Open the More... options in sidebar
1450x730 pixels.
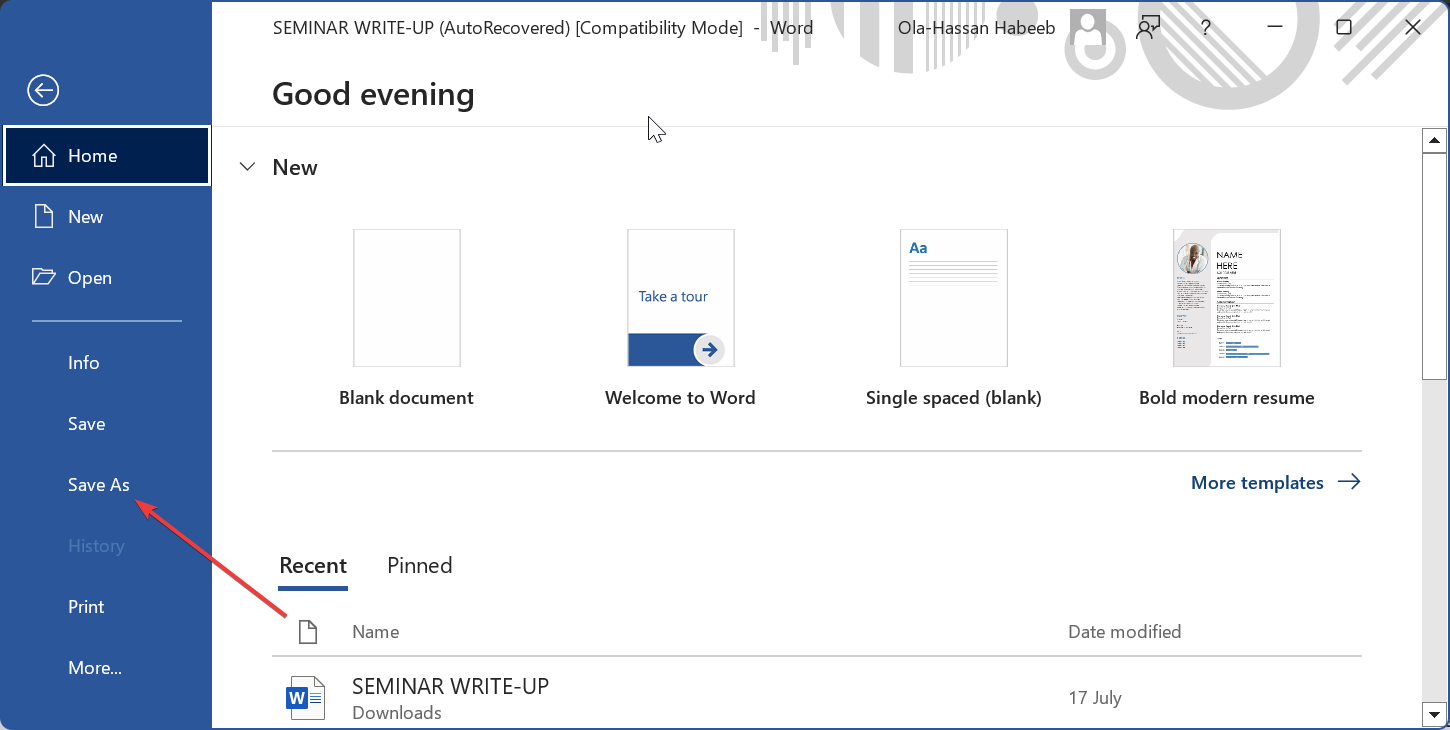pos(95,668)
